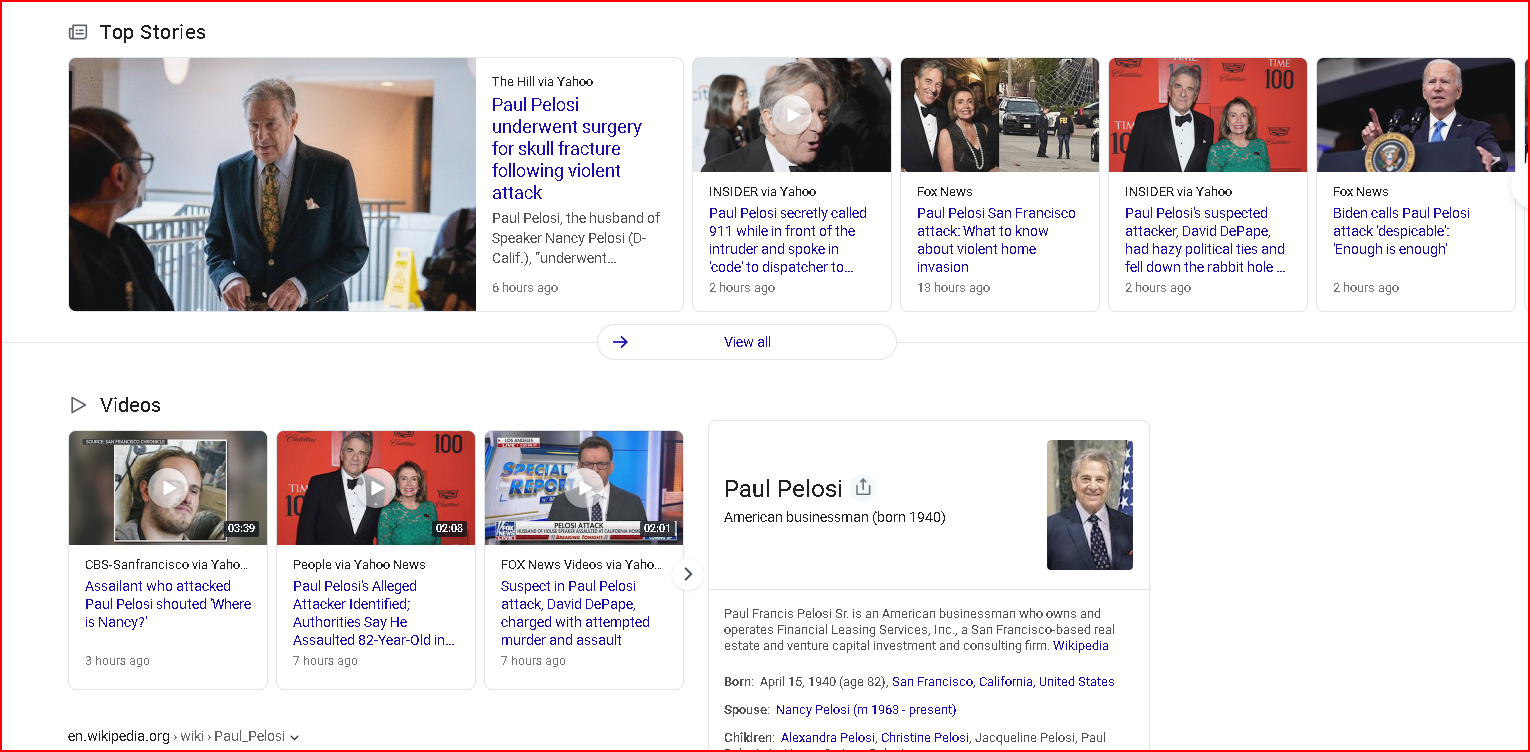Viewport: 1530px width, 752px height.
Task: Click the 'Videos' heading
Action: click(130, 405)
